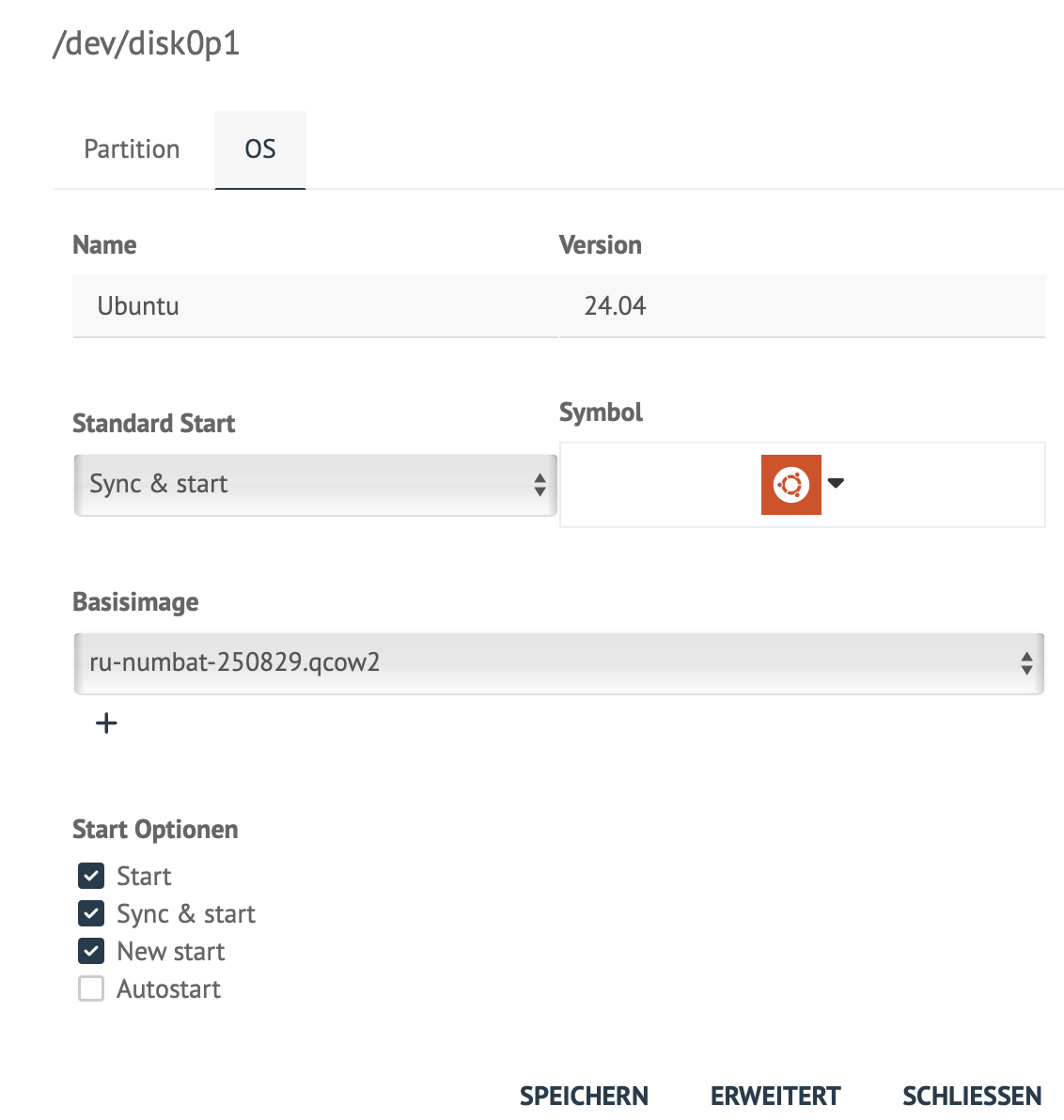The width and height of the screenshot is (1064, 1120).
Task: Click the Name field containing Ubuntu
Action: coord(315,306)
